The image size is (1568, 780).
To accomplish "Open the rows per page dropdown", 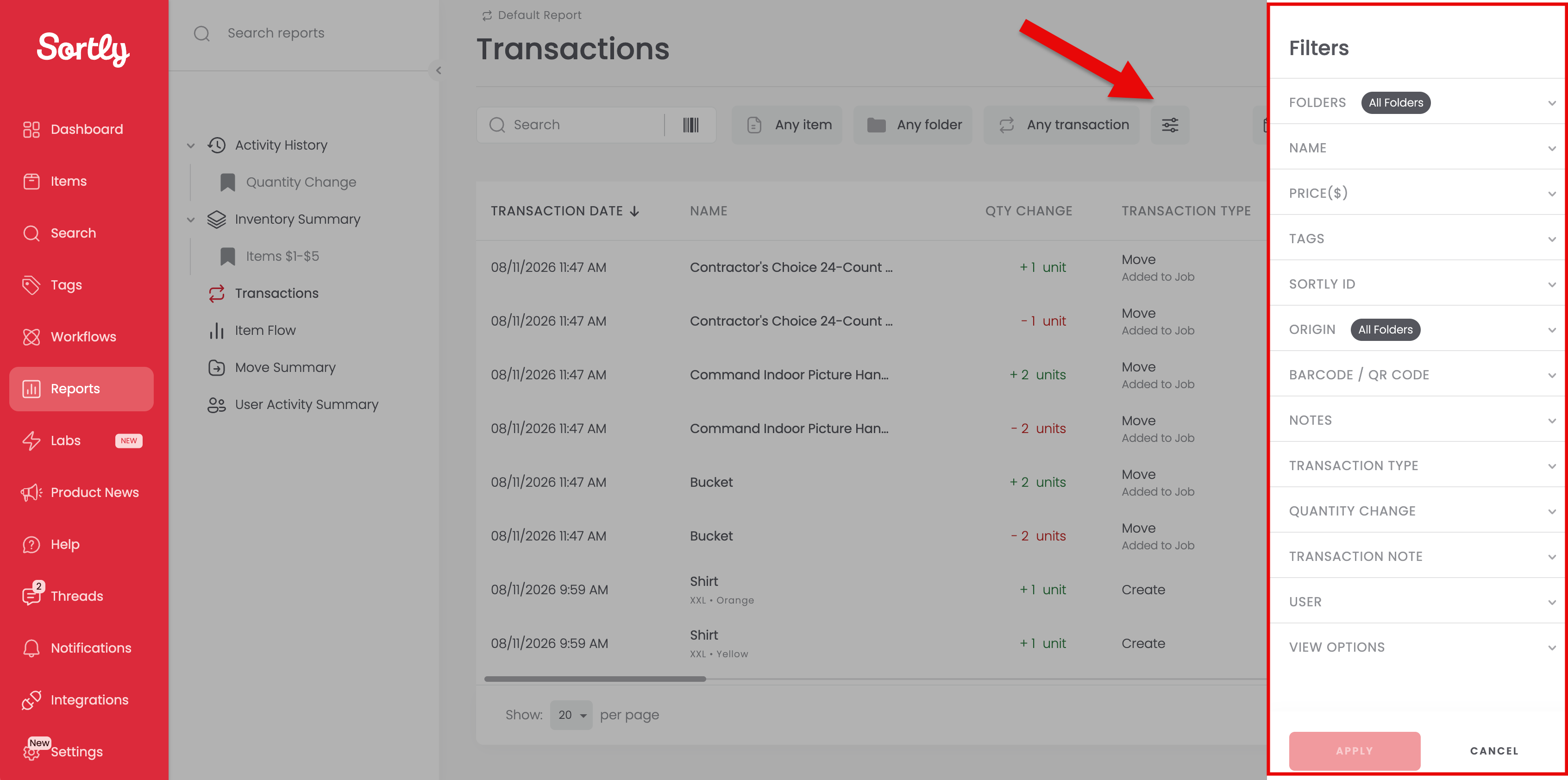I will [571, 715].
